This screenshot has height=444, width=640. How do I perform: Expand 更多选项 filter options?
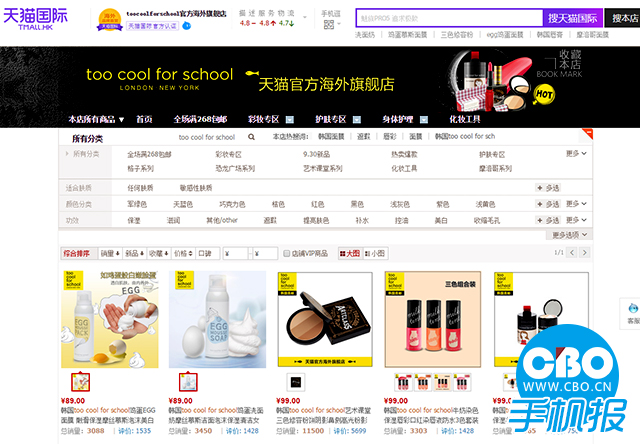coord(569,235)
